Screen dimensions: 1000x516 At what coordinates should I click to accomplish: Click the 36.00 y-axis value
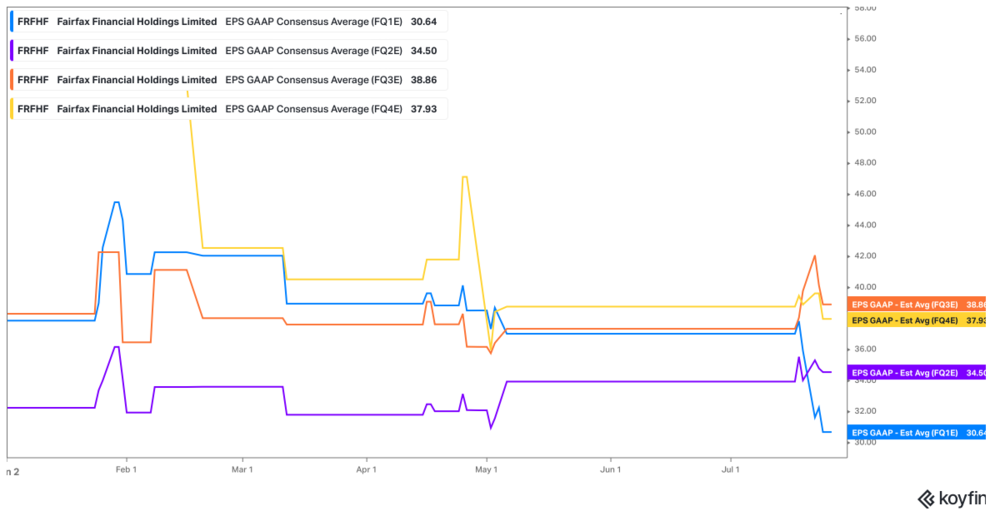(865, 349)
